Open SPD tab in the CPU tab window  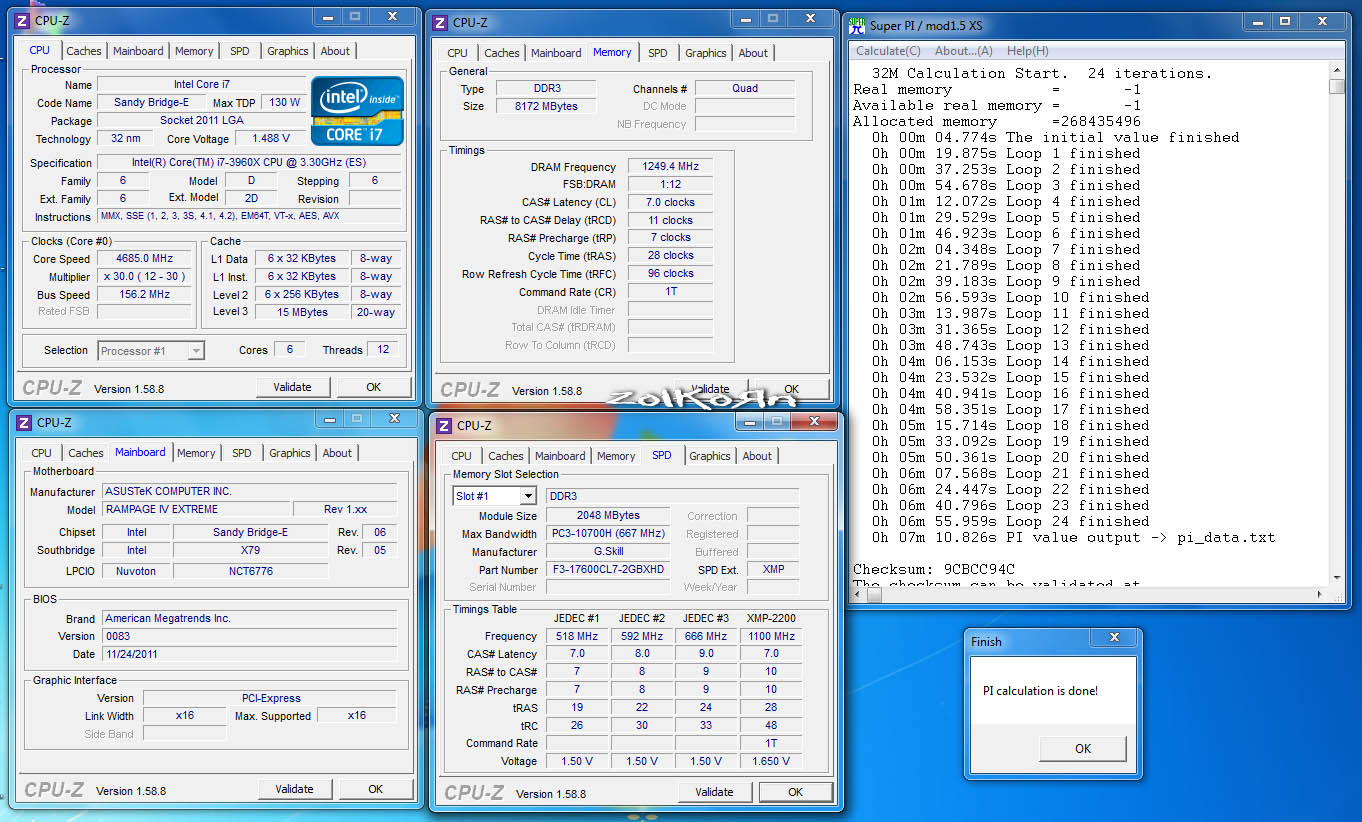pos(240,51)
